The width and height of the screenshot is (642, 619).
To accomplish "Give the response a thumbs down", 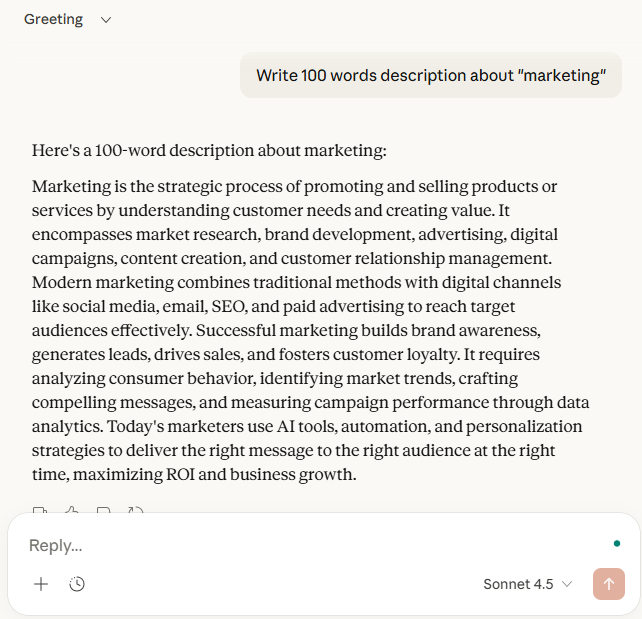I will click(103, 512).
